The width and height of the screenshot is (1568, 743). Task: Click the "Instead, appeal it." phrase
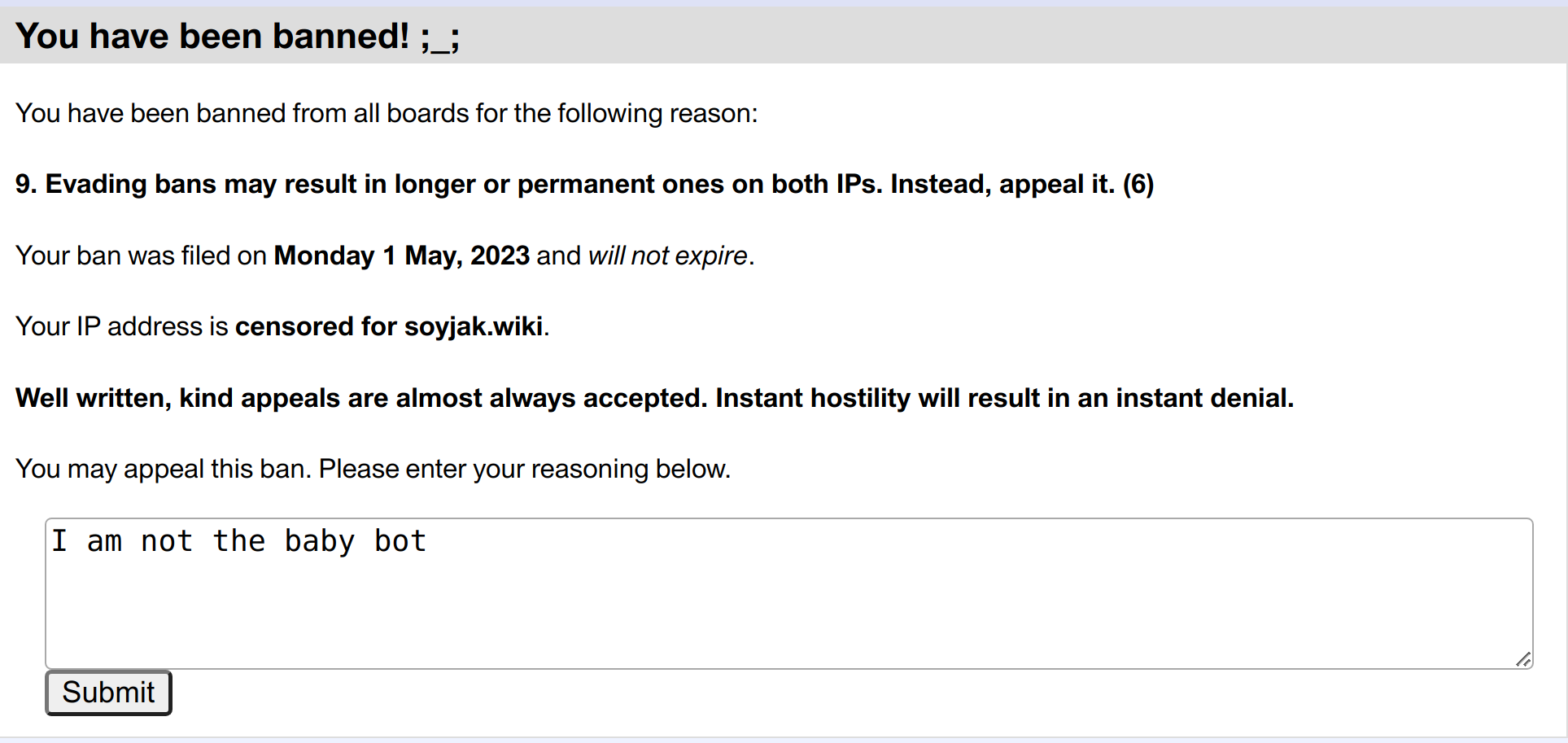[1002, 184]
